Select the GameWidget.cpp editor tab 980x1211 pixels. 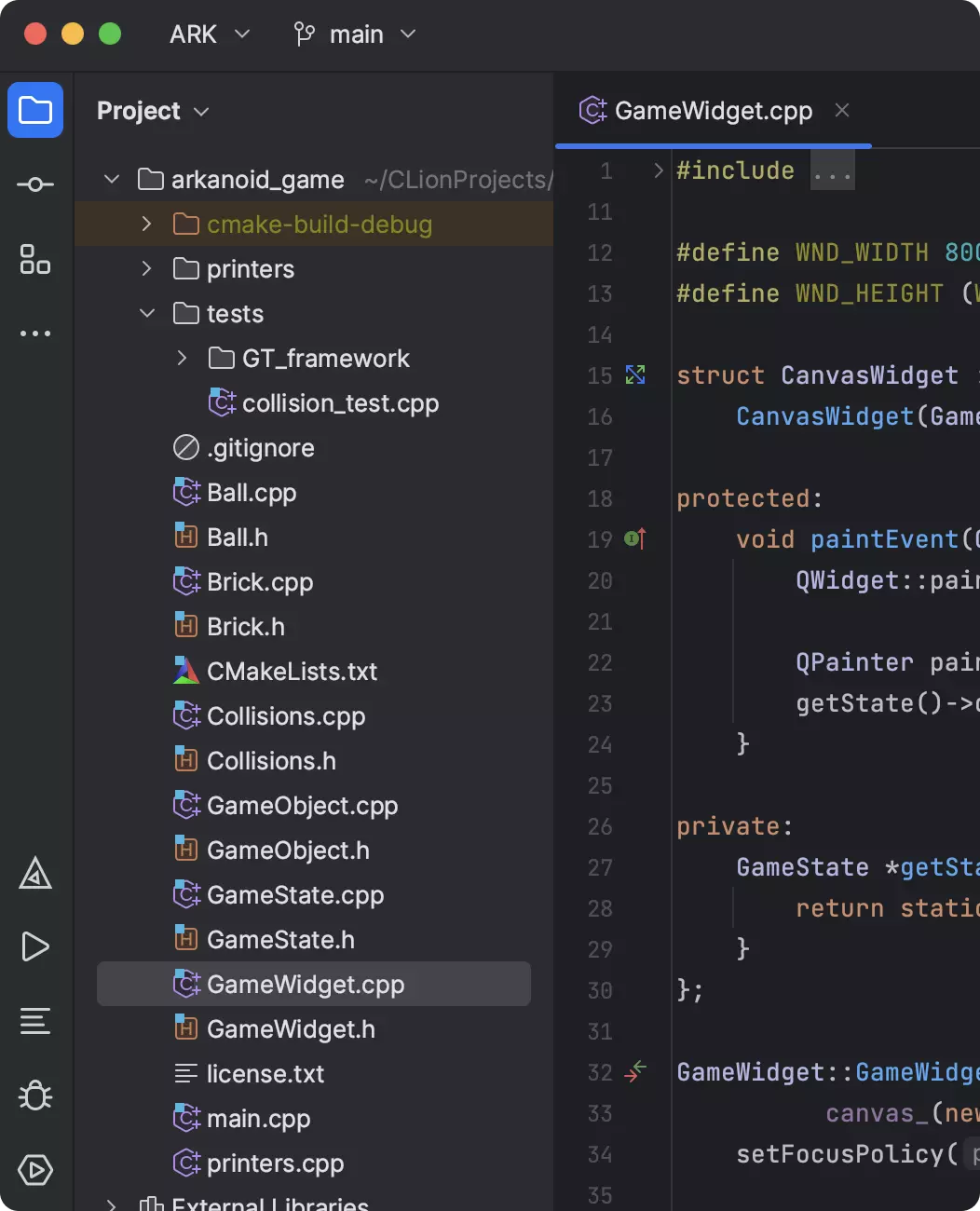pos(713,111)
